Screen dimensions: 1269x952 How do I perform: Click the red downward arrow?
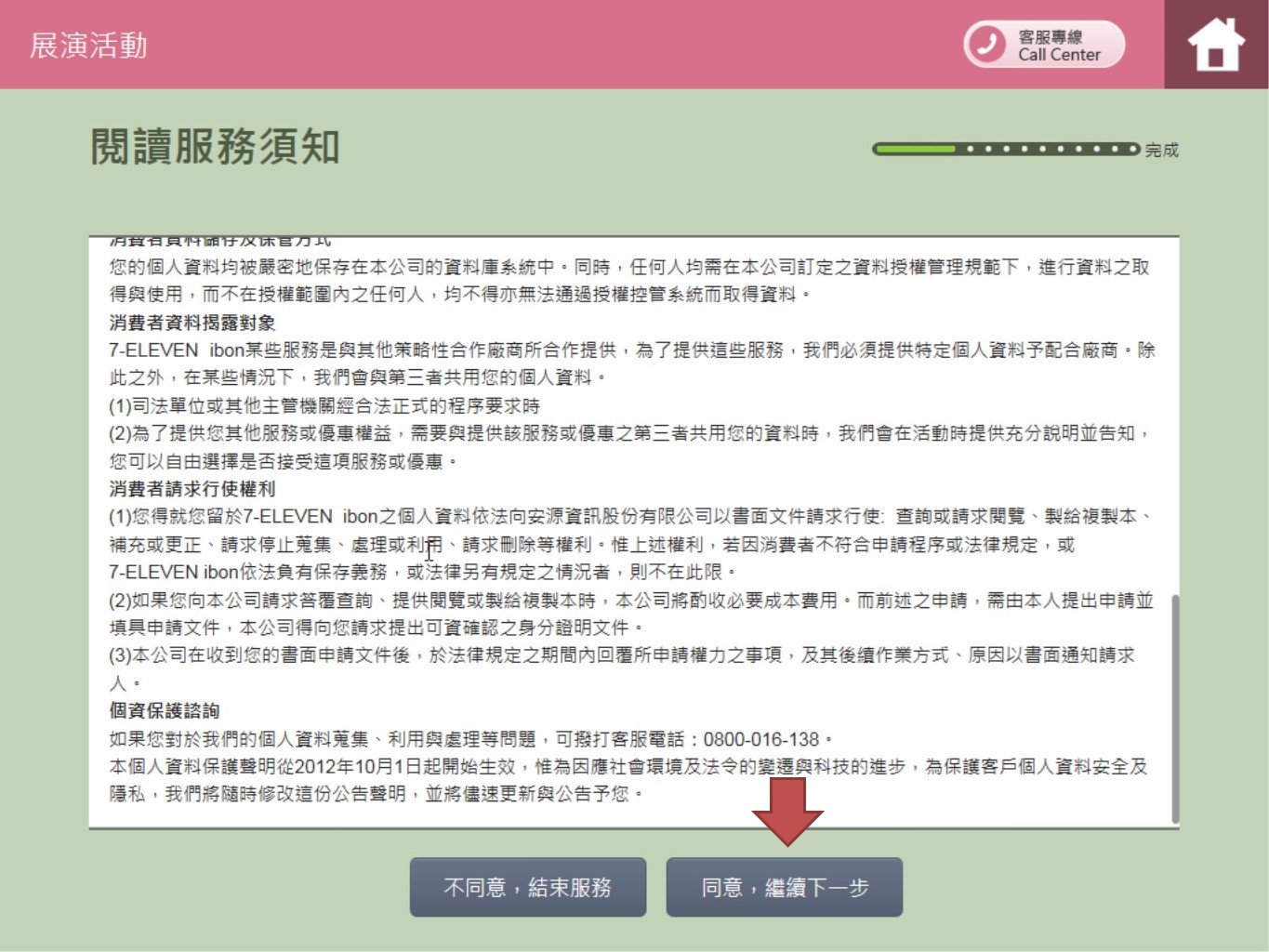[787, 811]
